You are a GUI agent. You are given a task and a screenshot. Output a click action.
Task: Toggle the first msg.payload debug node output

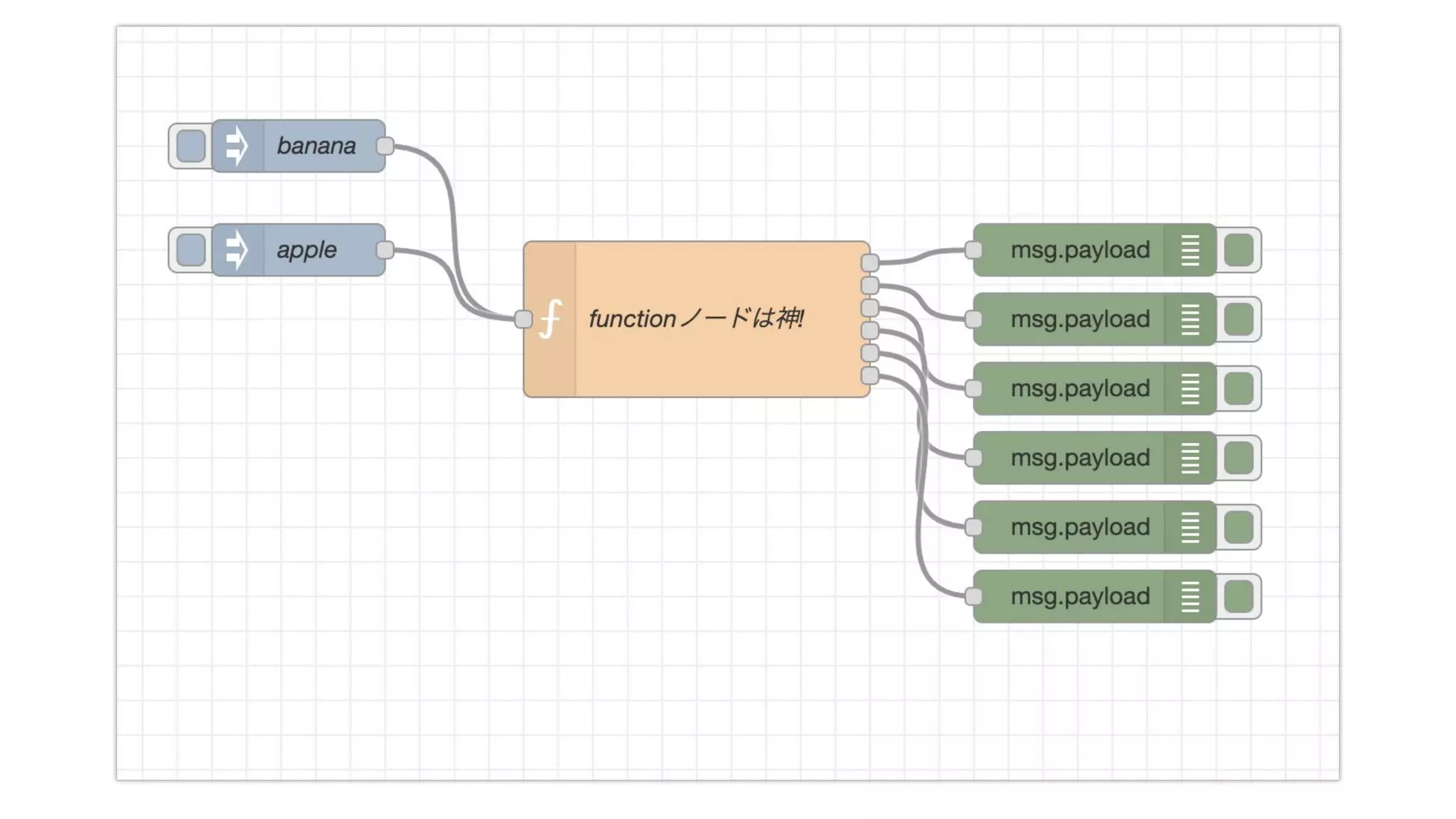pos(1238,250)
